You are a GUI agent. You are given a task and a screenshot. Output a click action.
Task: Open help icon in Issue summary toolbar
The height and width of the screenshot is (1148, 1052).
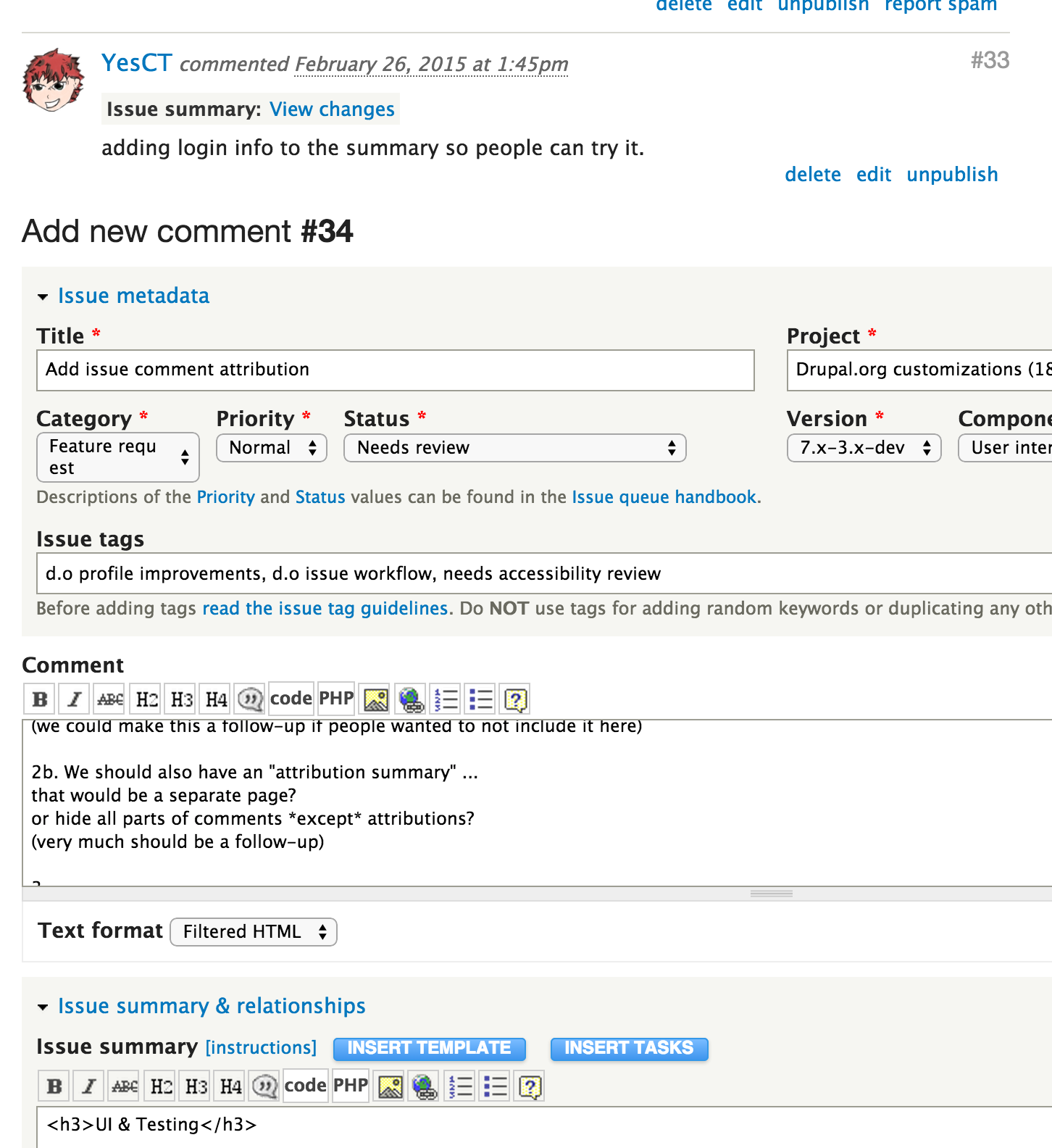tap(530, 1086)
